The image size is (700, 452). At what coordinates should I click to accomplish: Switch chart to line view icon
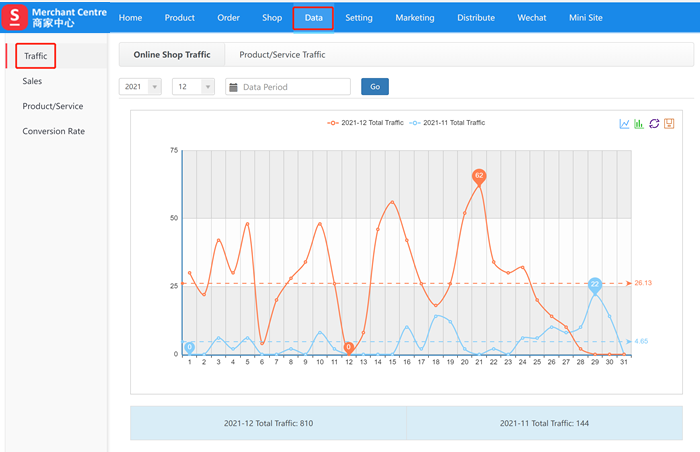coord(625,124)
